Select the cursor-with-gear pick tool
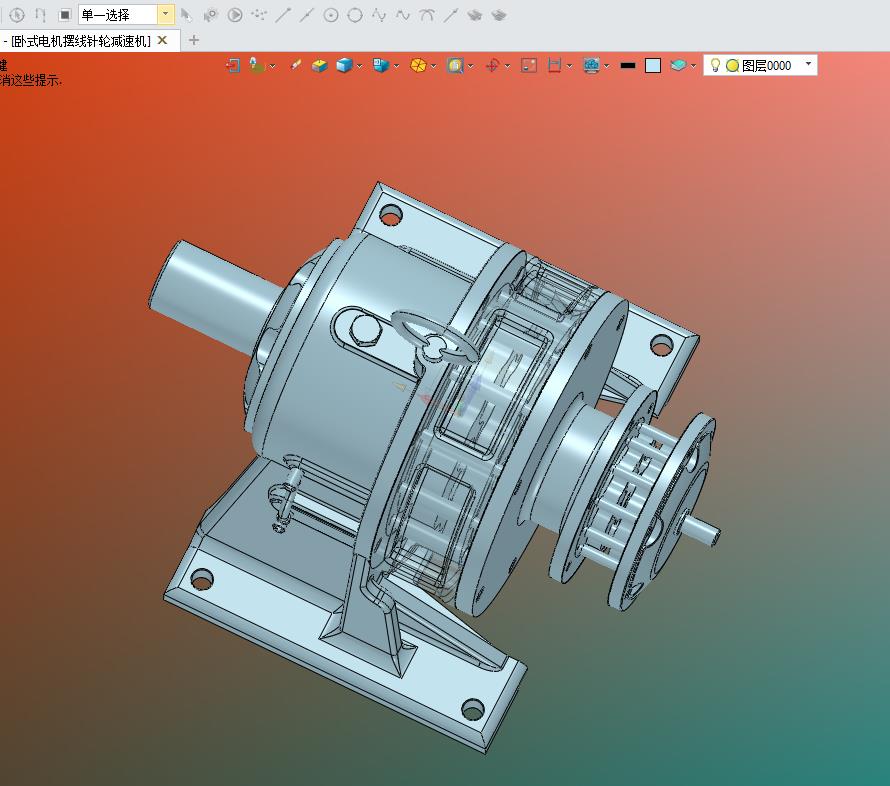The height and width of the screenshot is (786, 890). (x=211, y=15)
